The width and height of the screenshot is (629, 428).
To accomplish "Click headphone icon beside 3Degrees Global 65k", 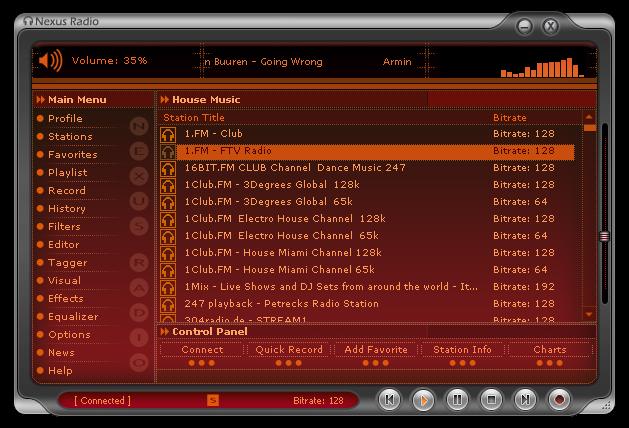I will coord(168,203).
